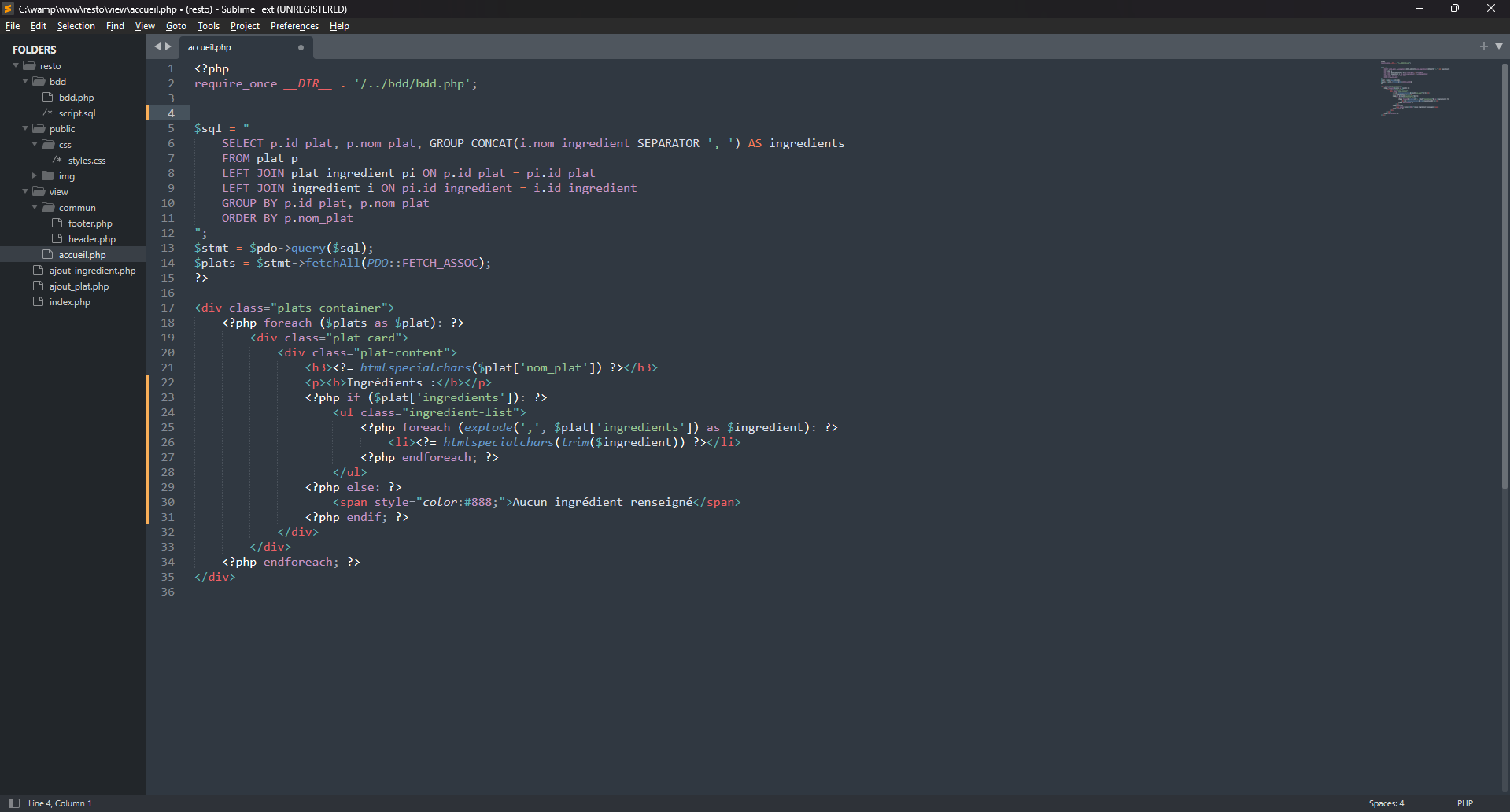The image size is (1510, 812).
Task: Collapse the resto folder
Action: [16, 66]
